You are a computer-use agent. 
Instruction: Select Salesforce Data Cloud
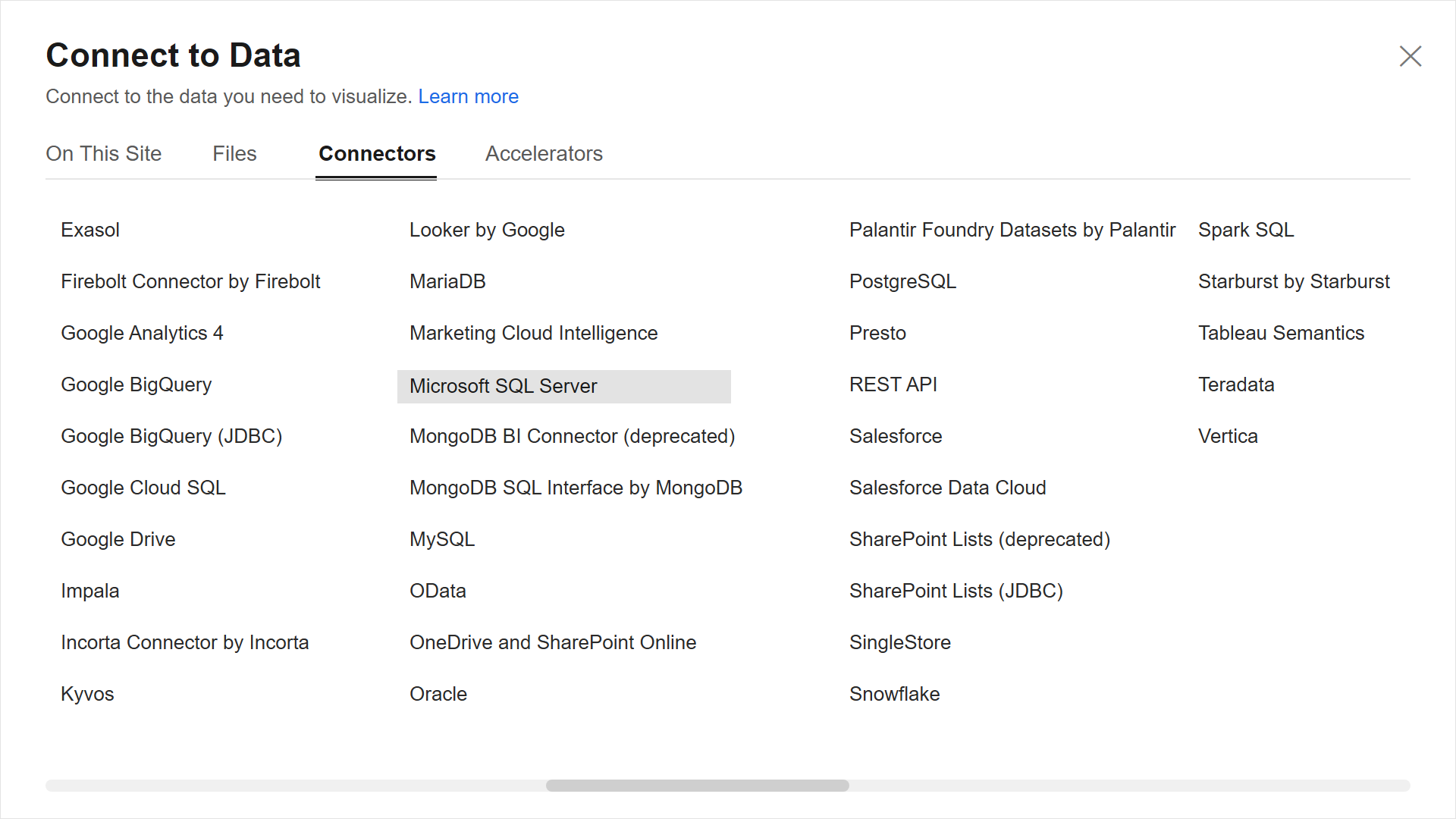[948, 488]
